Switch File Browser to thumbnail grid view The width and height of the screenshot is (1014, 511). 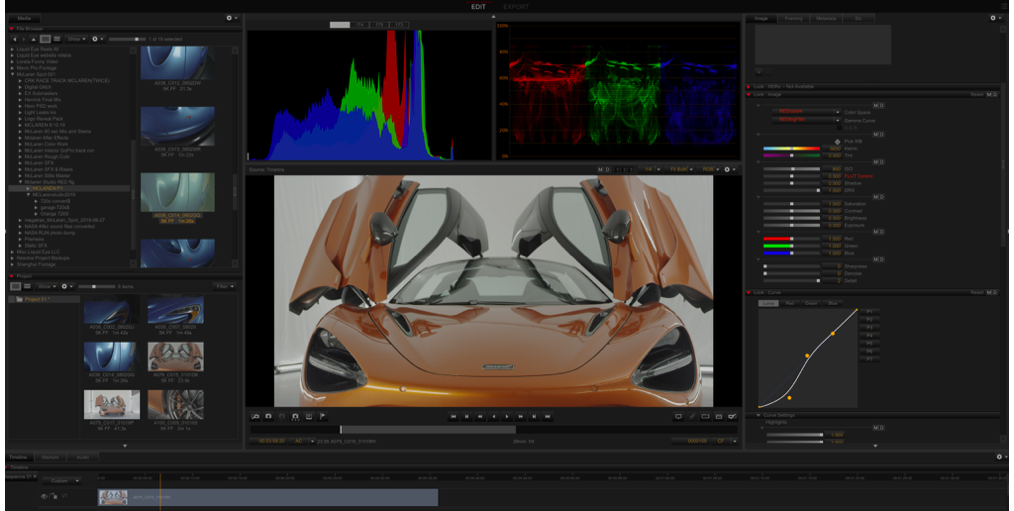pyautogui.click(x=45, y=39)
